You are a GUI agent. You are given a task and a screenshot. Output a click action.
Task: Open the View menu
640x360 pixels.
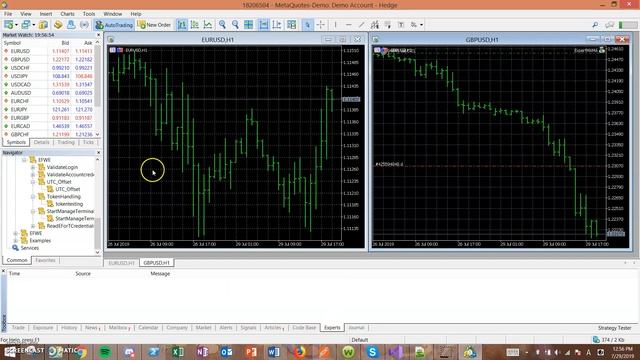(x=25, y=14)
